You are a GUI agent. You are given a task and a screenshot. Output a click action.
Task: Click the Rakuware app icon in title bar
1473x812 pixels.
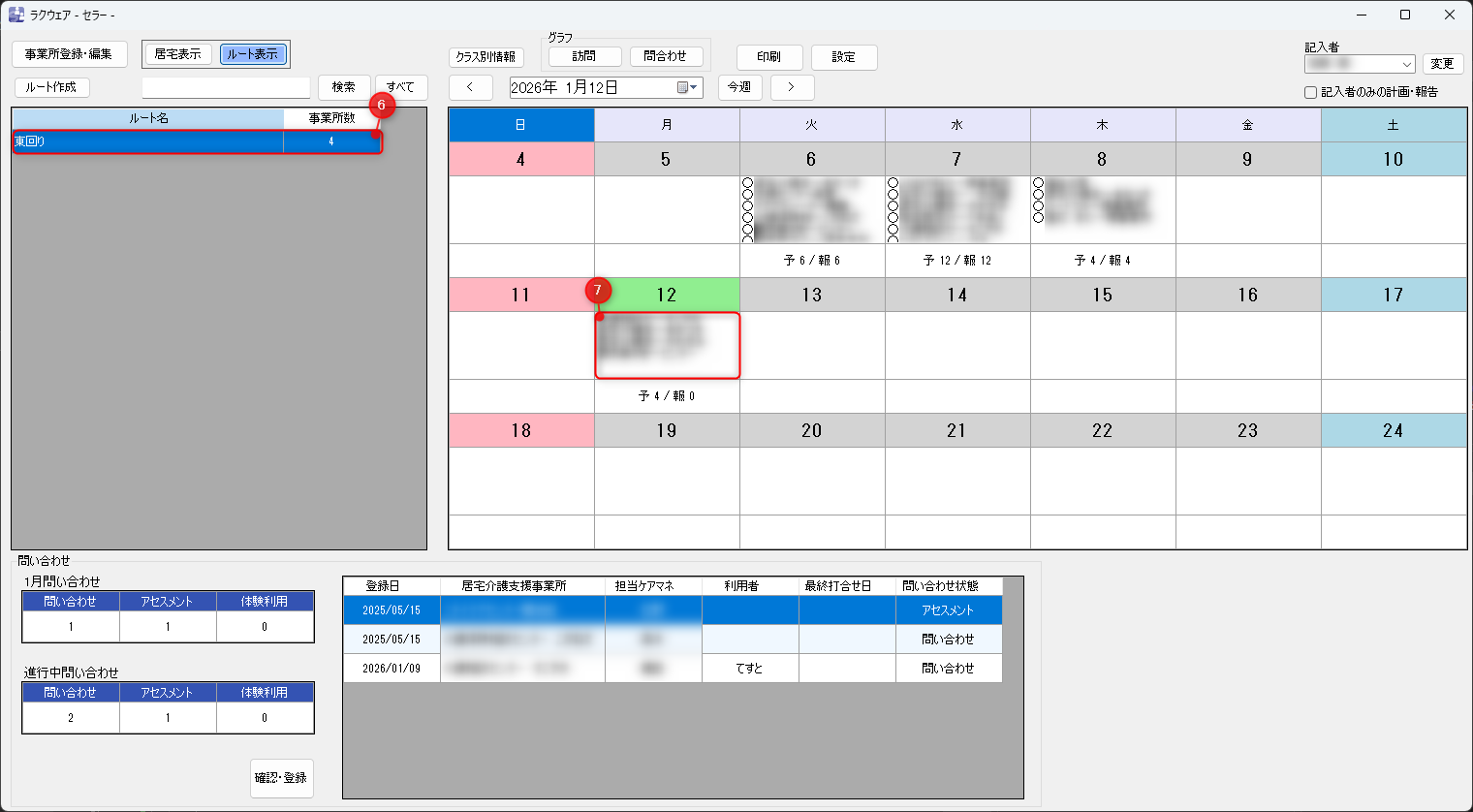click(x=16, y=15)
